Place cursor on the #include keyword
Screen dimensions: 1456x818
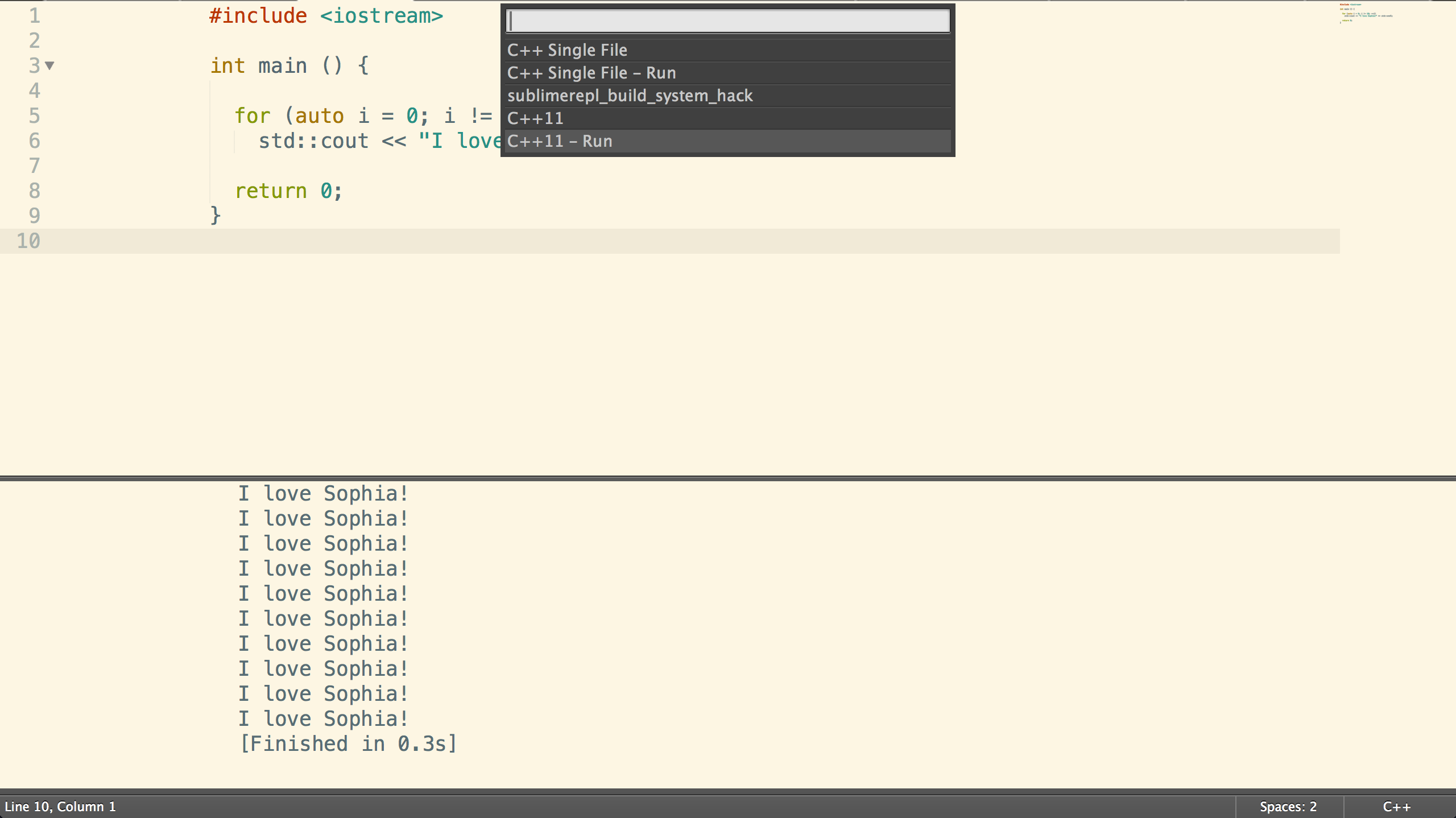point(258,16)
